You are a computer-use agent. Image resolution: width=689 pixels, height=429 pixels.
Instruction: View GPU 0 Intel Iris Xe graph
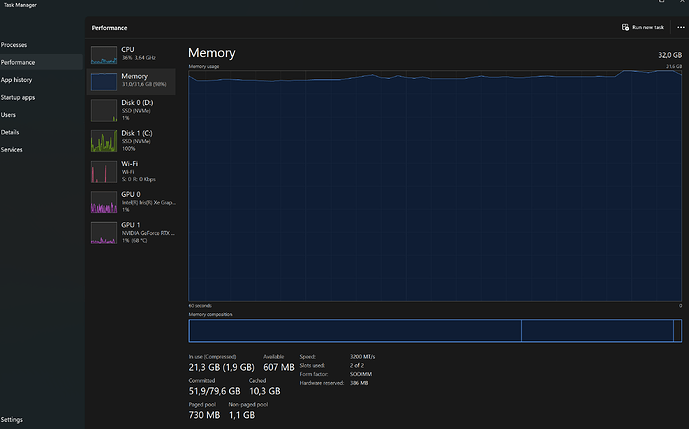104,202
